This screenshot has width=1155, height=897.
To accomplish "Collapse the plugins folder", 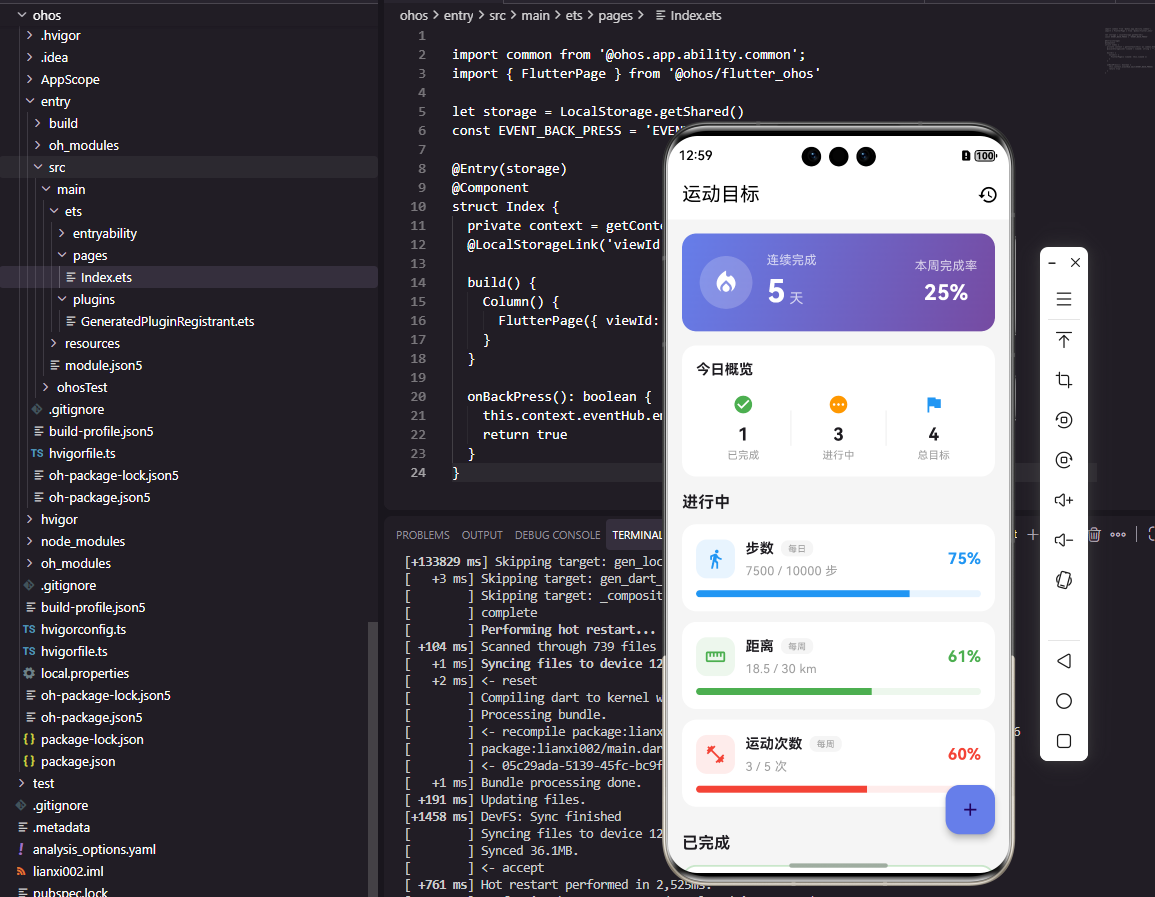I will click(x=62, y=299).
